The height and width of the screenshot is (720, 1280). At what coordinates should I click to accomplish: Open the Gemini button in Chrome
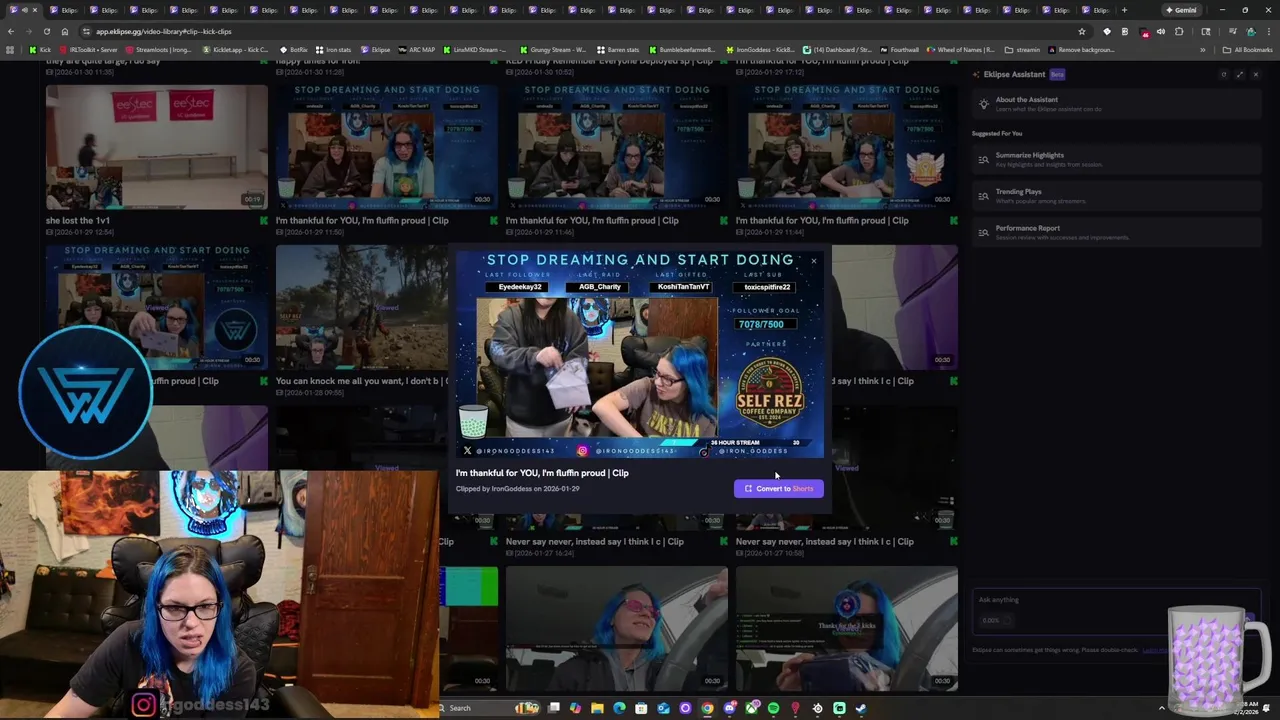(x=1181, y=10)
